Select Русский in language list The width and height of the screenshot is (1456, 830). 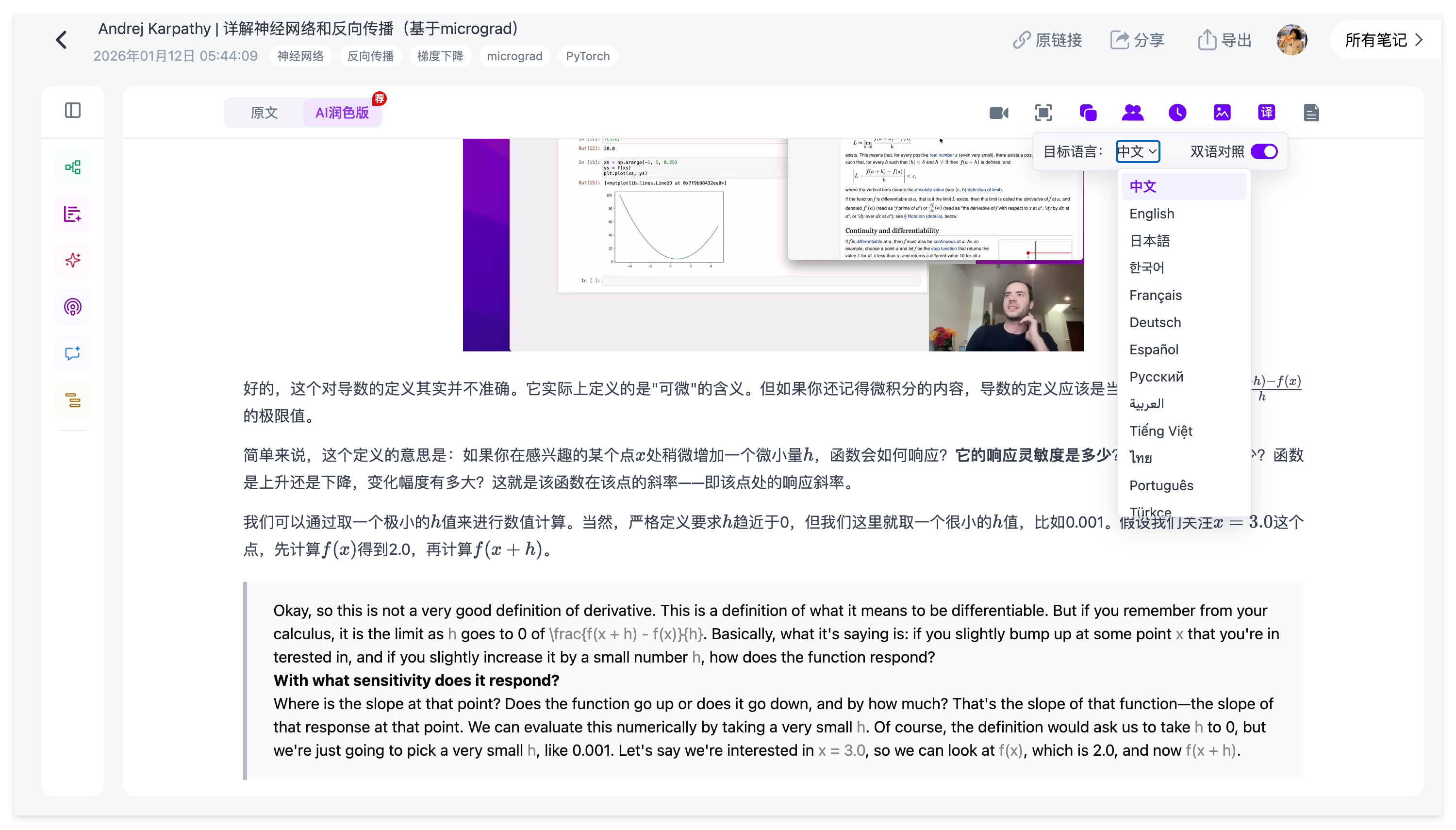tap(1184, 377)
